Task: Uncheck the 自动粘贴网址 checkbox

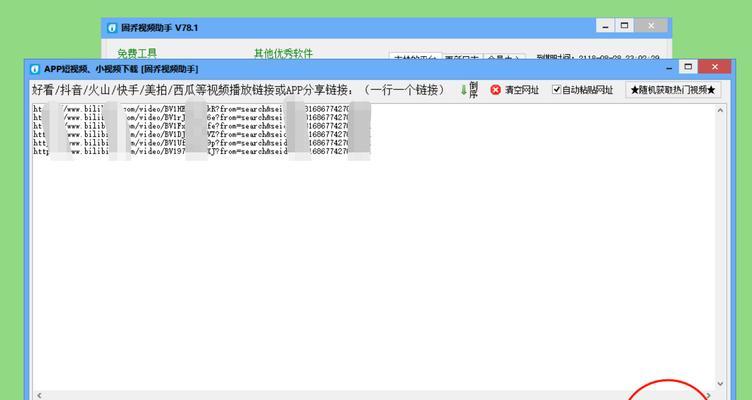Action: point(556,90)
